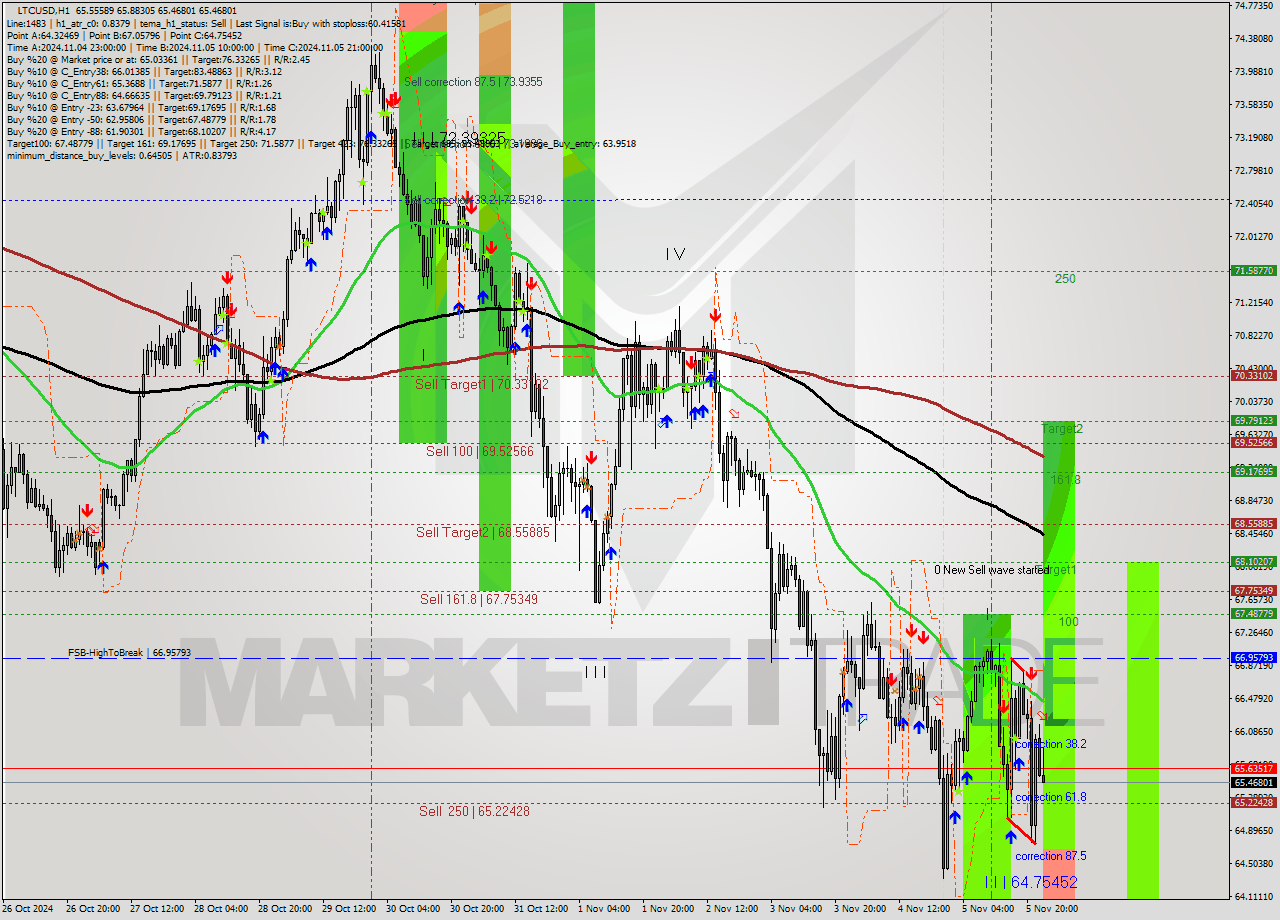Click the 67.48779 green price tag
Image resolution: width=1280 pixels, height=920 pixels.
coord(1253,613)
